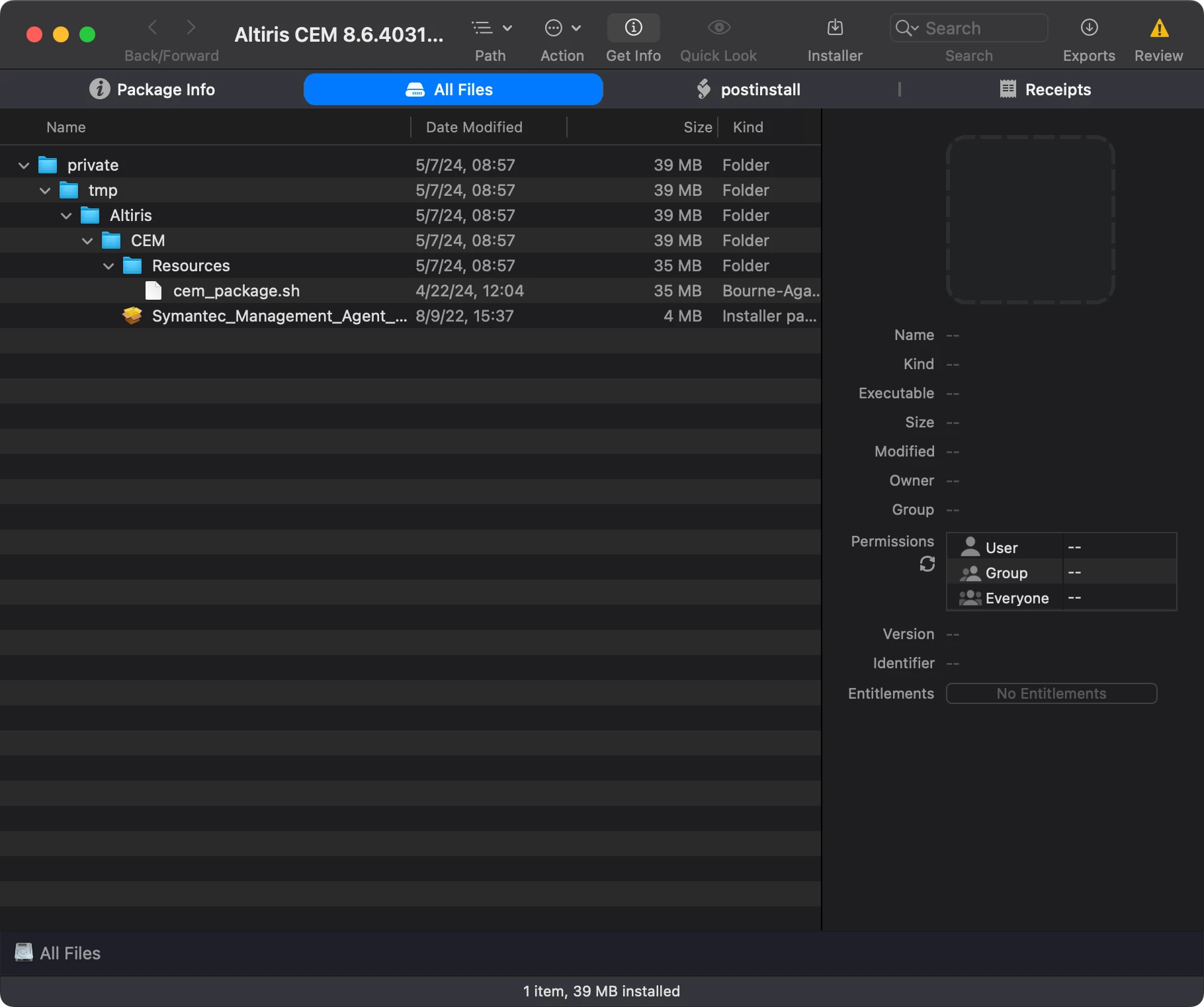Screen dimensions: 1204x1007
Task: Collapse the tmp folder
Action: (x=45, y=191)
